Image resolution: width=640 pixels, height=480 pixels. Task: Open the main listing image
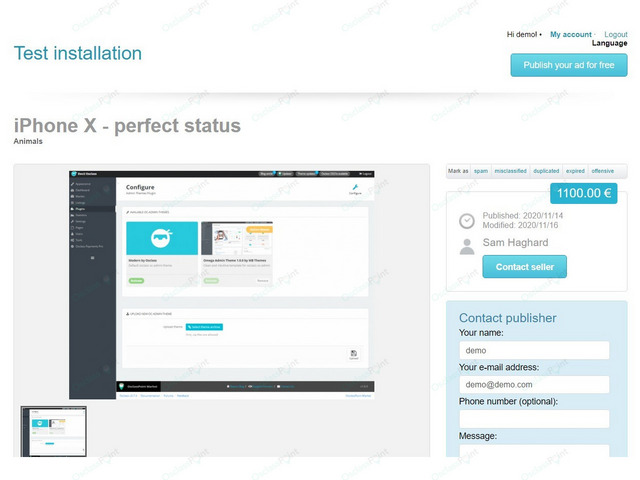(x=222, y=285)
